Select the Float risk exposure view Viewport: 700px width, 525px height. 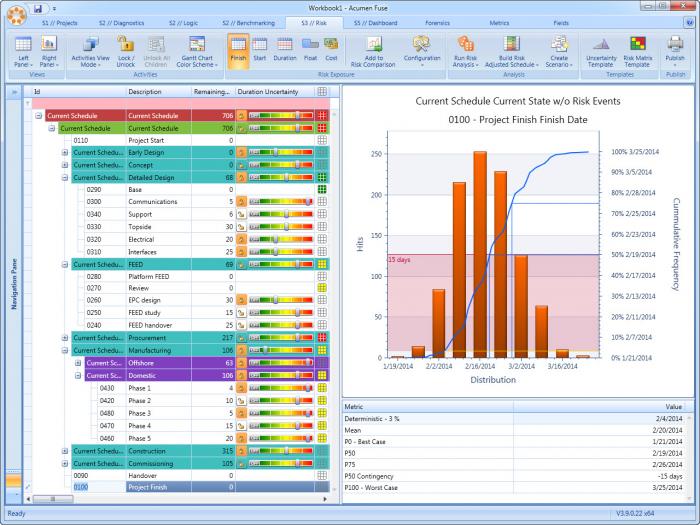[310, 51]
